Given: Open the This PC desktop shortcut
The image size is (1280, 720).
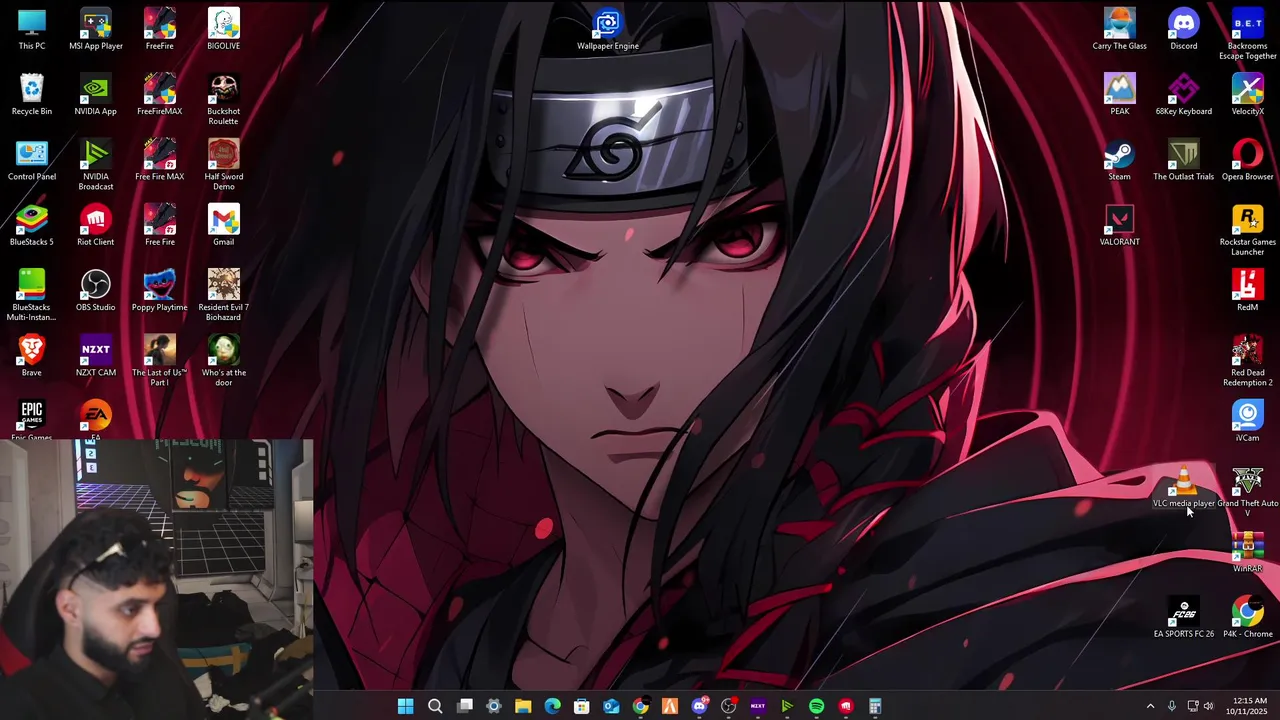Looking at the screenshot, I should pyautogui.click(x=32, y=29).
